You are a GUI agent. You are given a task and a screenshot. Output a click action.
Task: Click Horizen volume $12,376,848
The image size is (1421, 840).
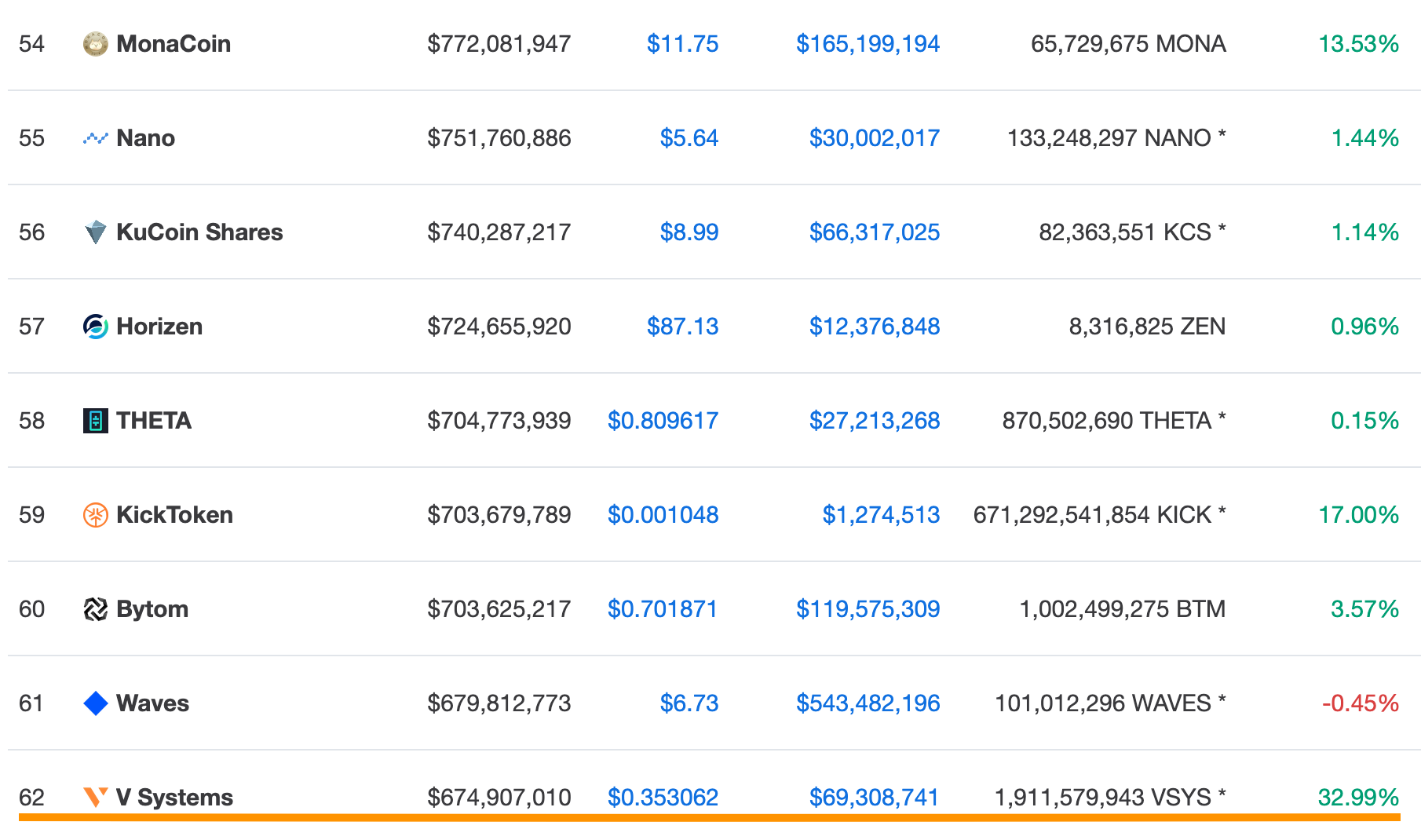875,327
